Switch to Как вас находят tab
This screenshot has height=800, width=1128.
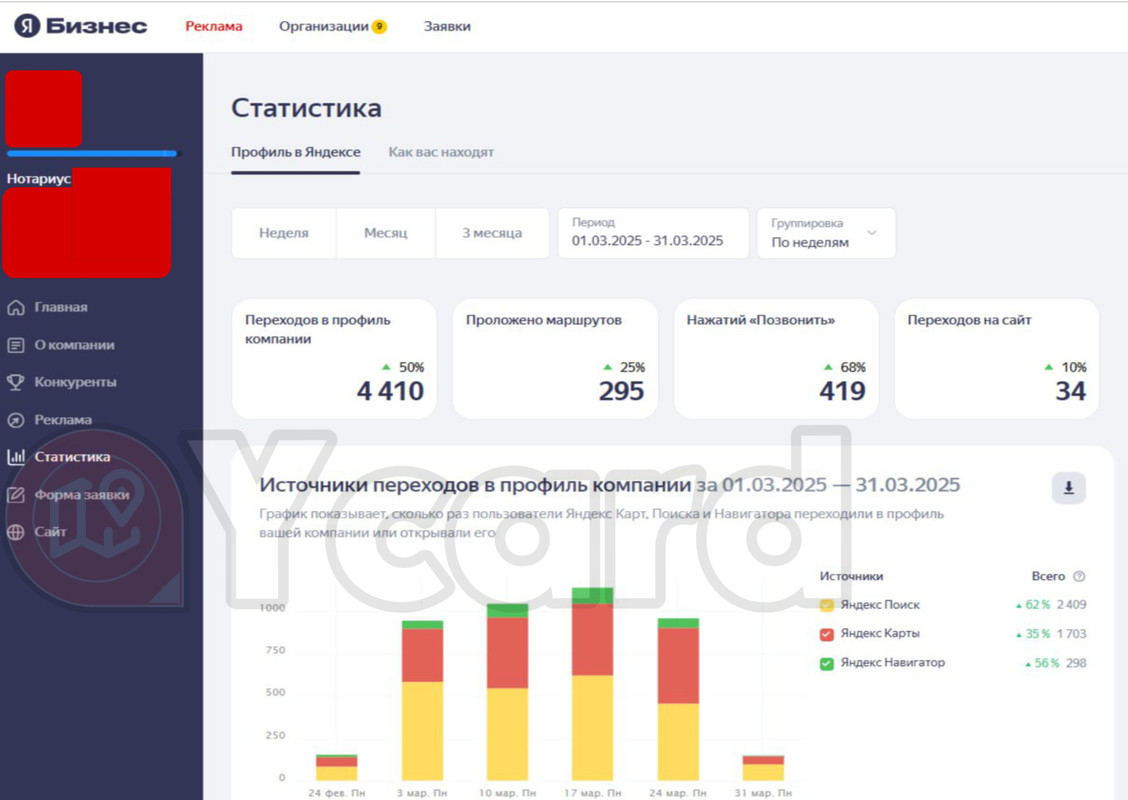(441, 153)
